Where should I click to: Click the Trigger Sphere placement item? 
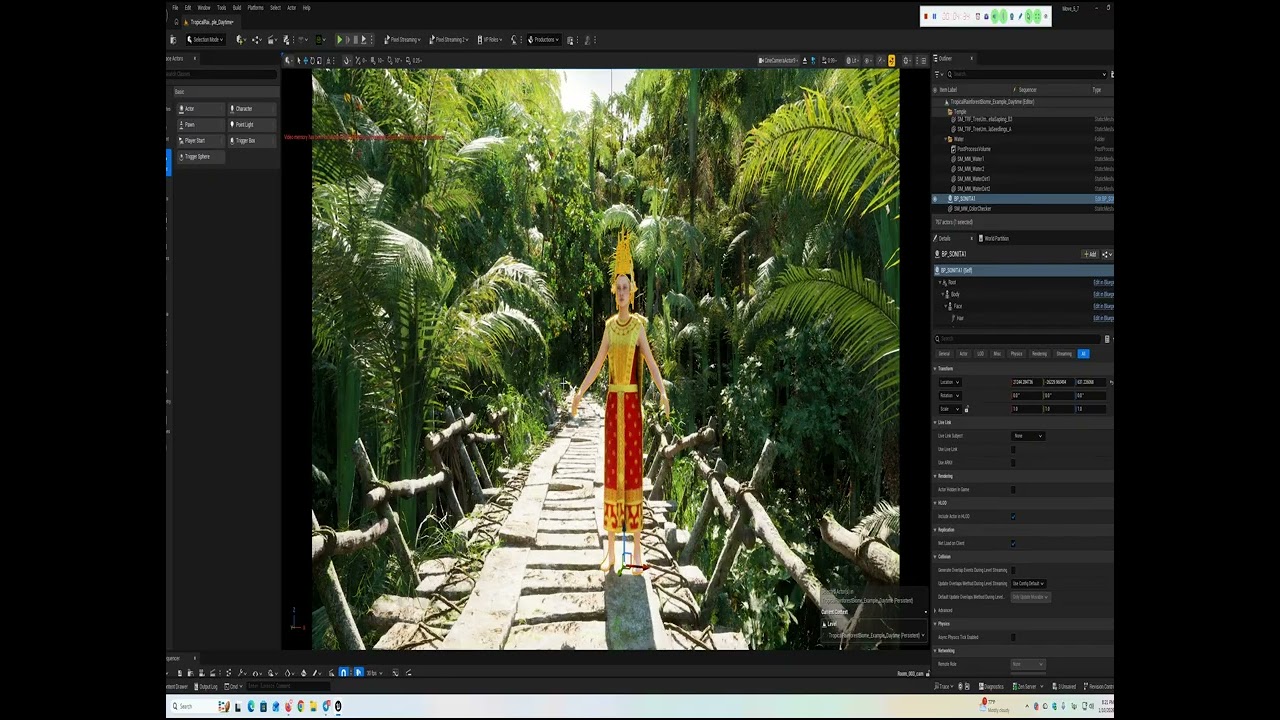tap(200, 157)
